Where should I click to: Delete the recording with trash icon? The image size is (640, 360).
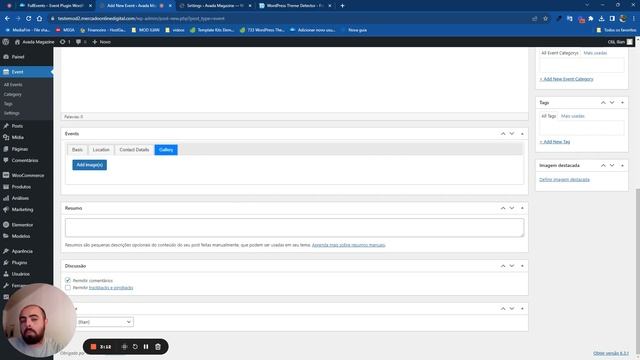[x=158, y=347]
